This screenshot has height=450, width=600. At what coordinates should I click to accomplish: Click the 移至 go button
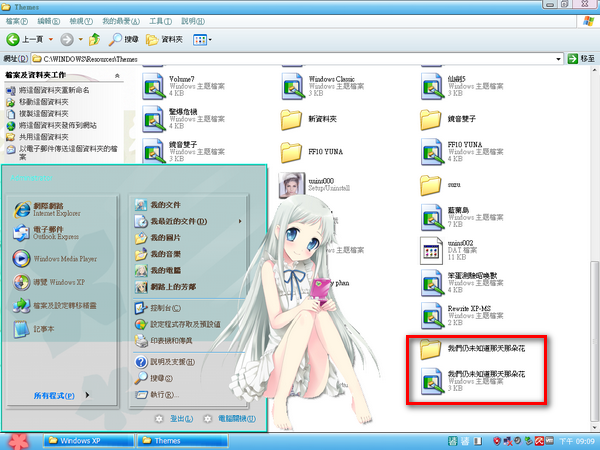581,59
